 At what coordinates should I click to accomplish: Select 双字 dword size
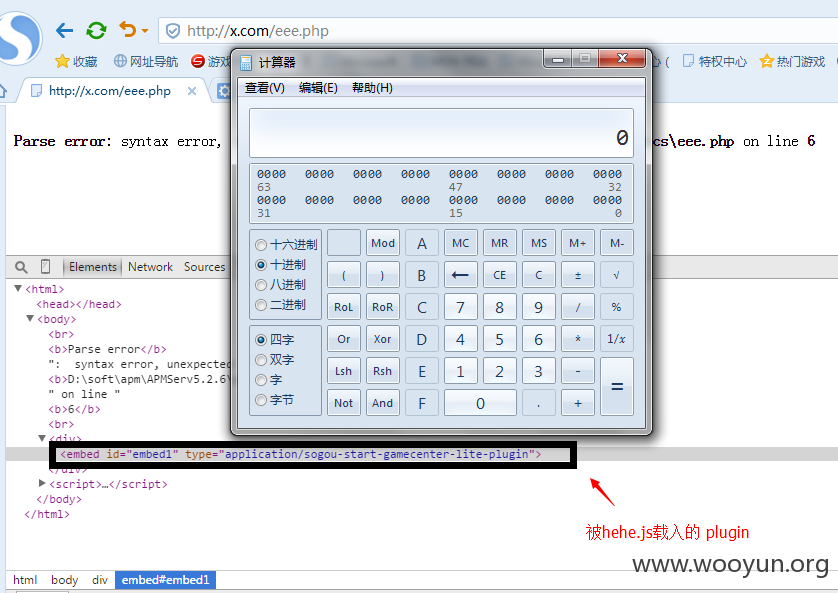pyautogui.click(x=275, y=360)
